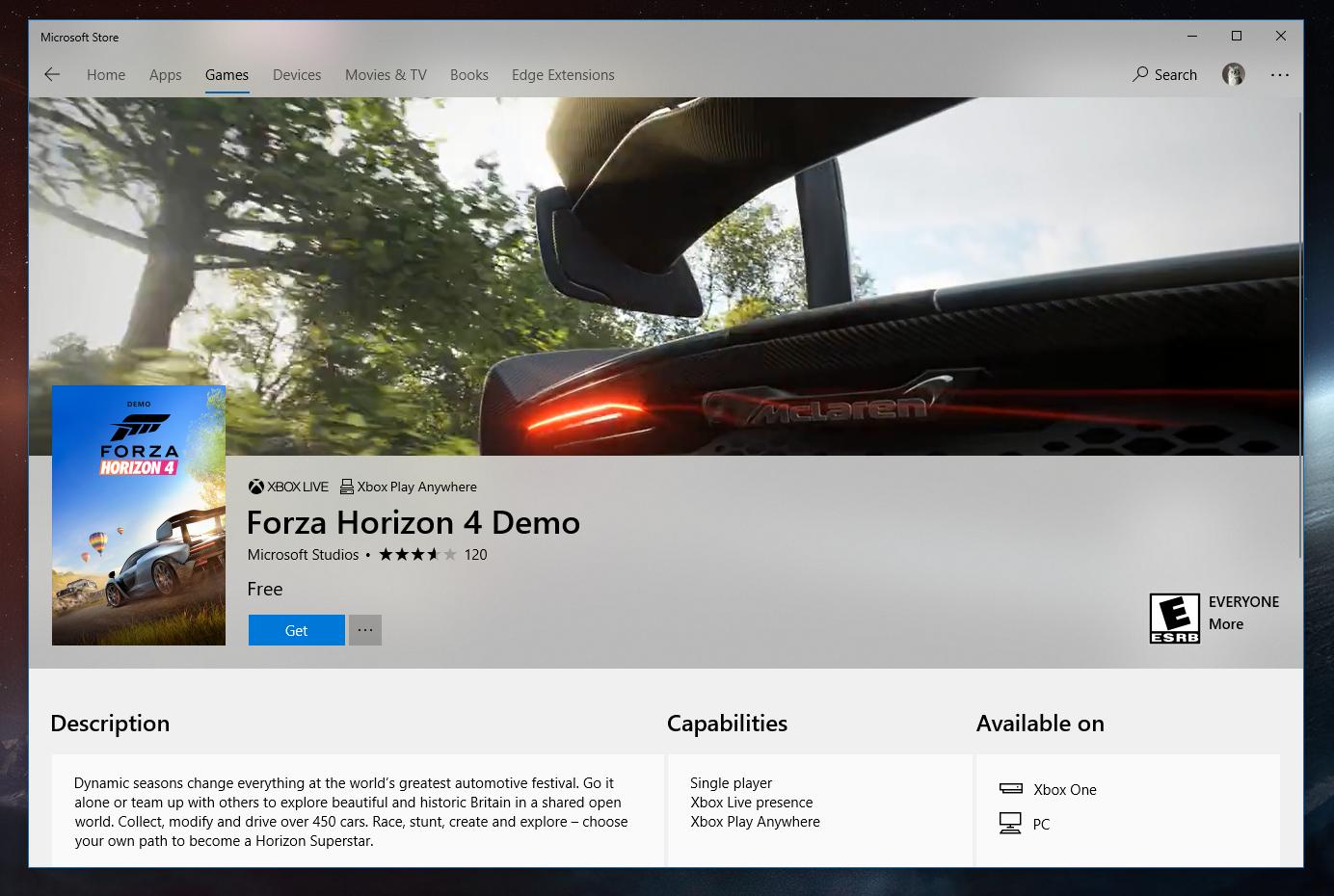
Task: Click the Xbox Live presence capability
Action: tap(751, 803)
